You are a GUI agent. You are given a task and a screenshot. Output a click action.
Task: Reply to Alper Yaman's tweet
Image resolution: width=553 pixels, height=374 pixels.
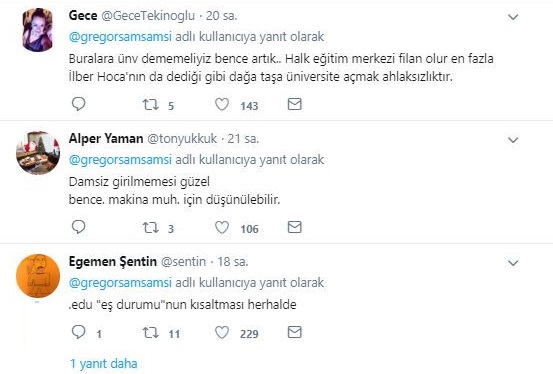click(78, 227)
